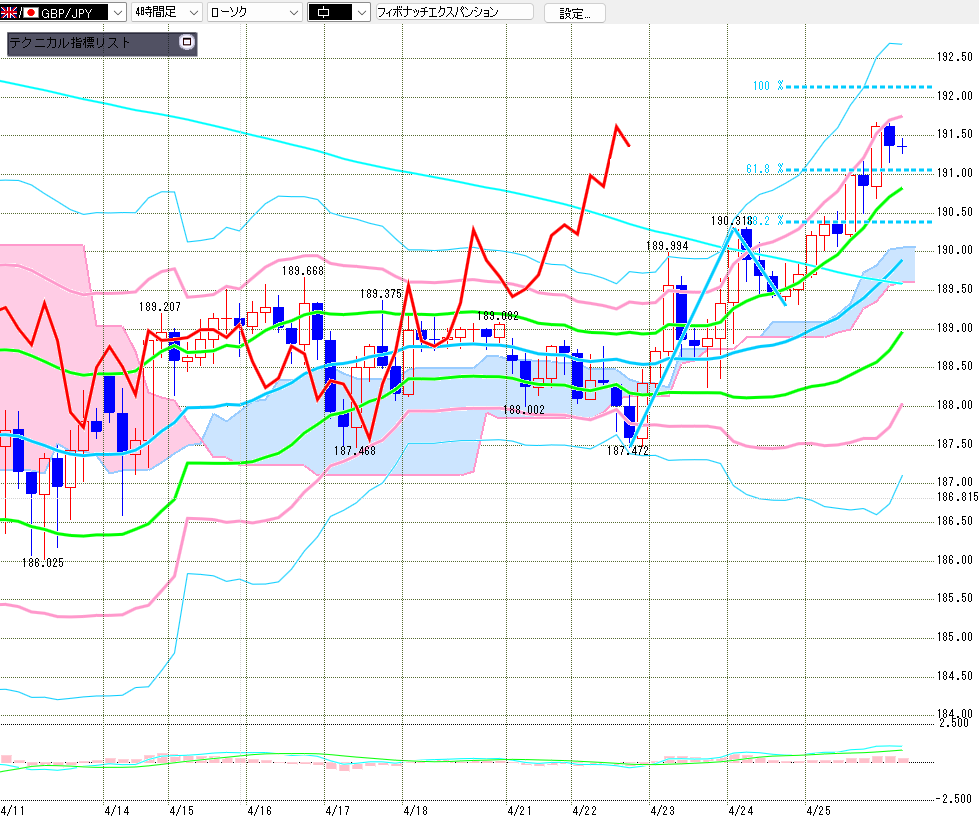
Task: Click the 186.025 low price label
Action: coord(42,563)
